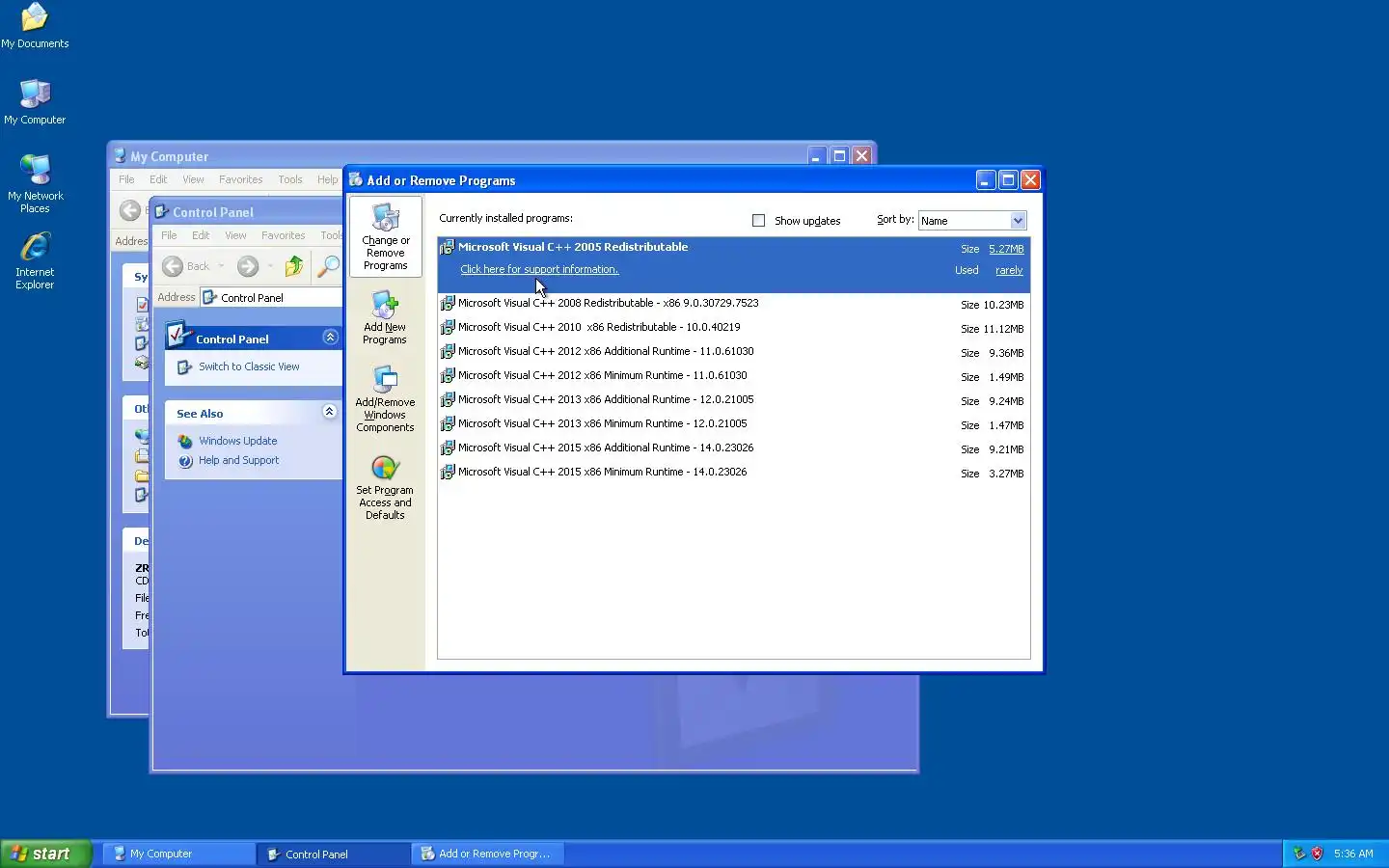Open File menu in My Computer window
This screenshot has height=868, width=1389.
126,179
